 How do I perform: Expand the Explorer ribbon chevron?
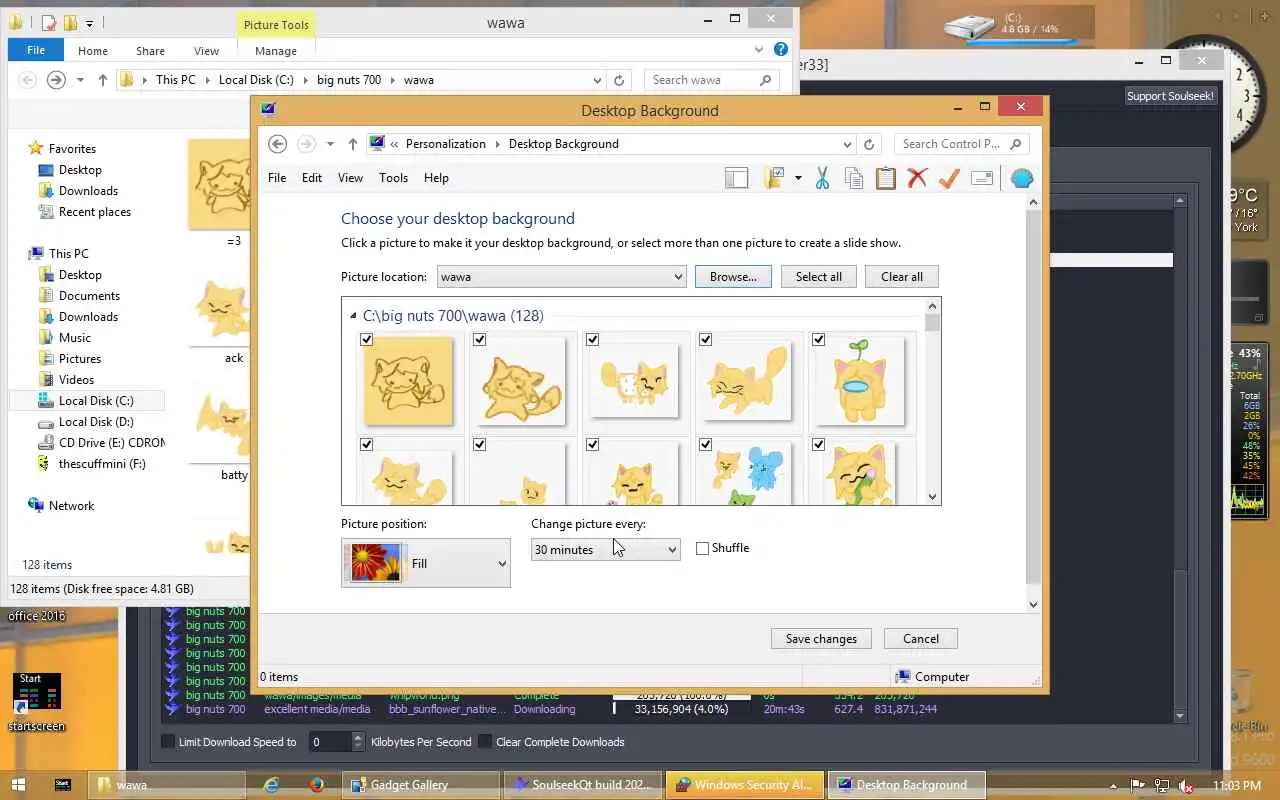[759, 49]
